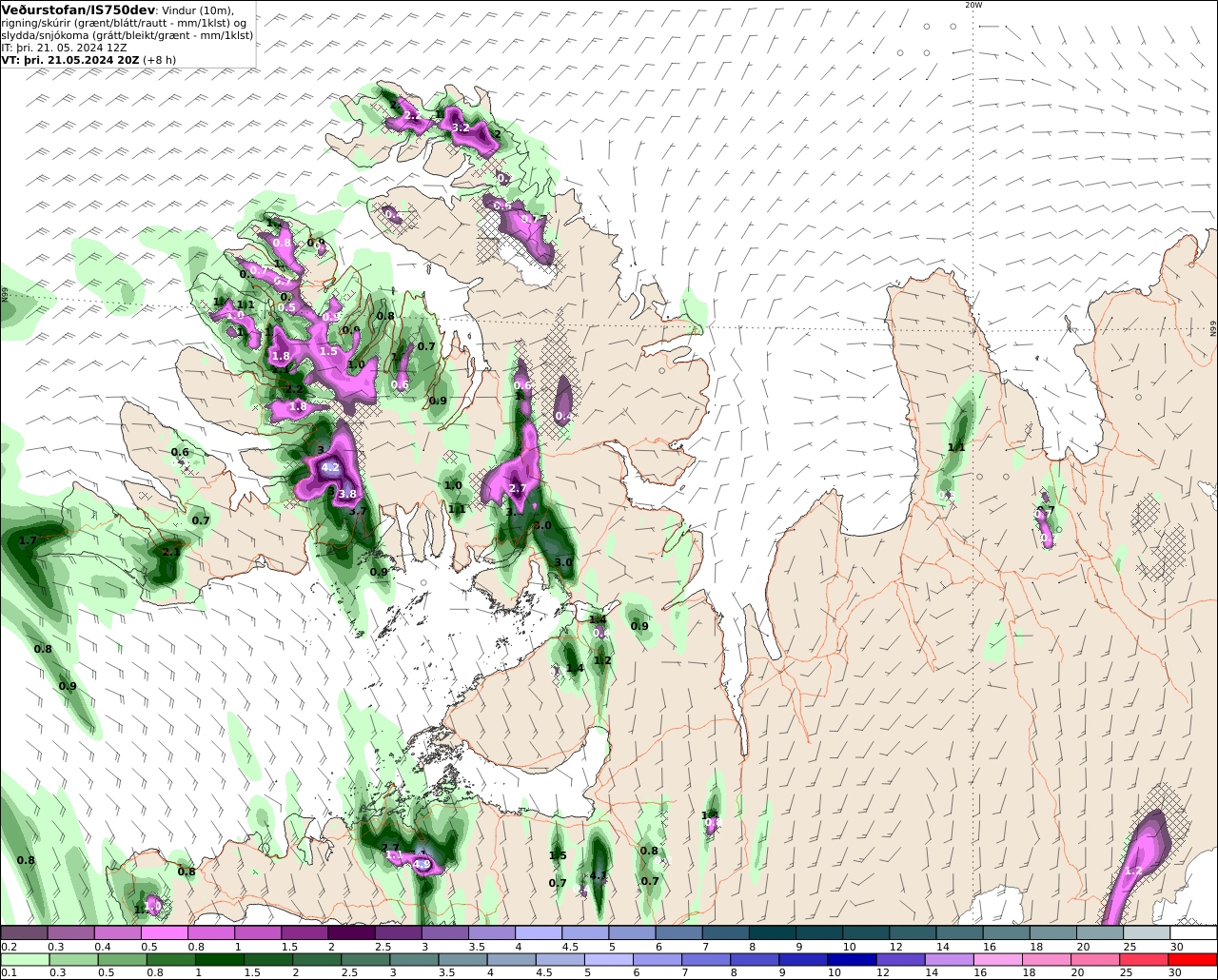1218x980 pixels.
Task: Click the IT: þri. 21.05.2024 12Z line
Action: (x=64, y=47)
